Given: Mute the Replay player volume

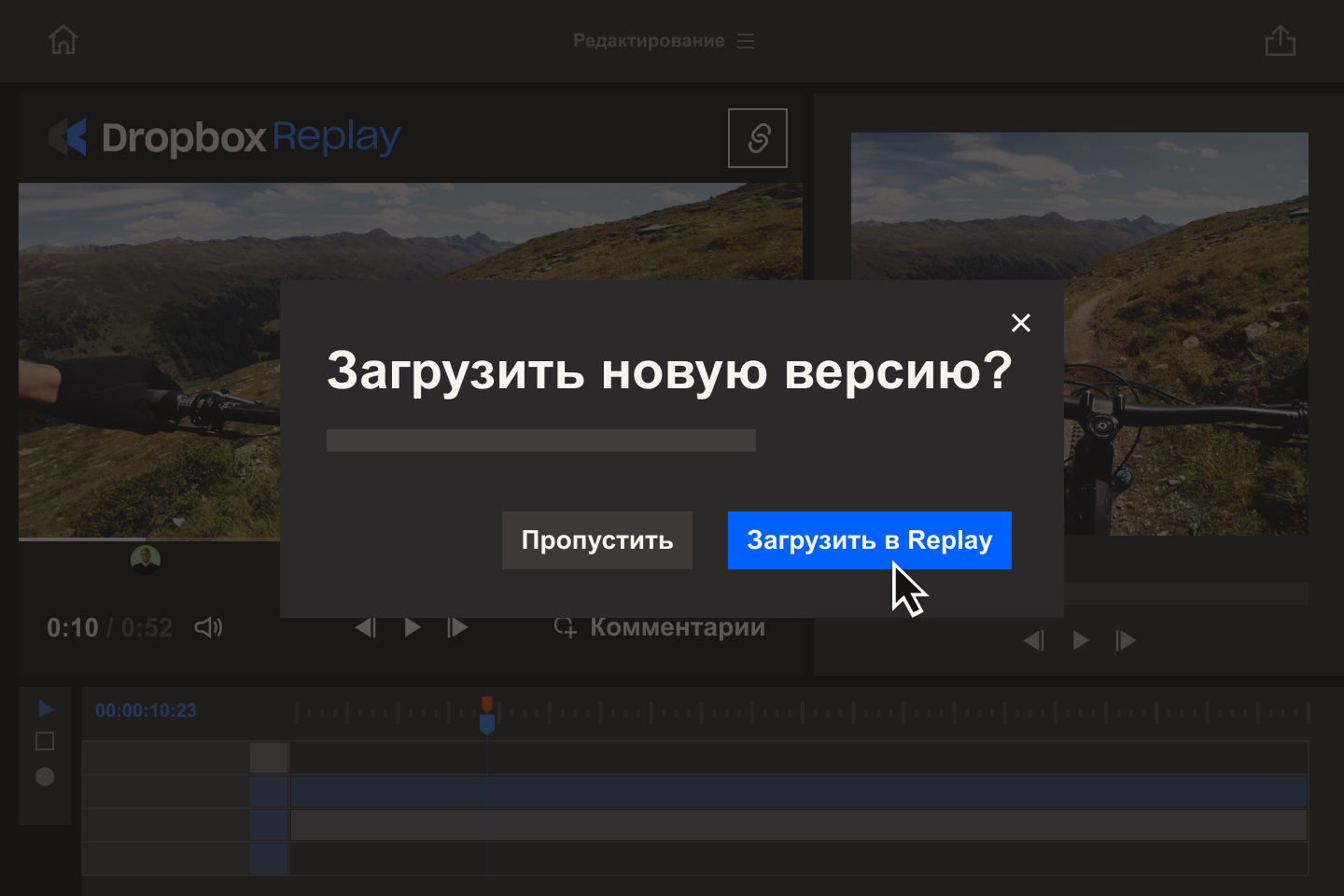Looking at the screenshot, I should [208, 627].
